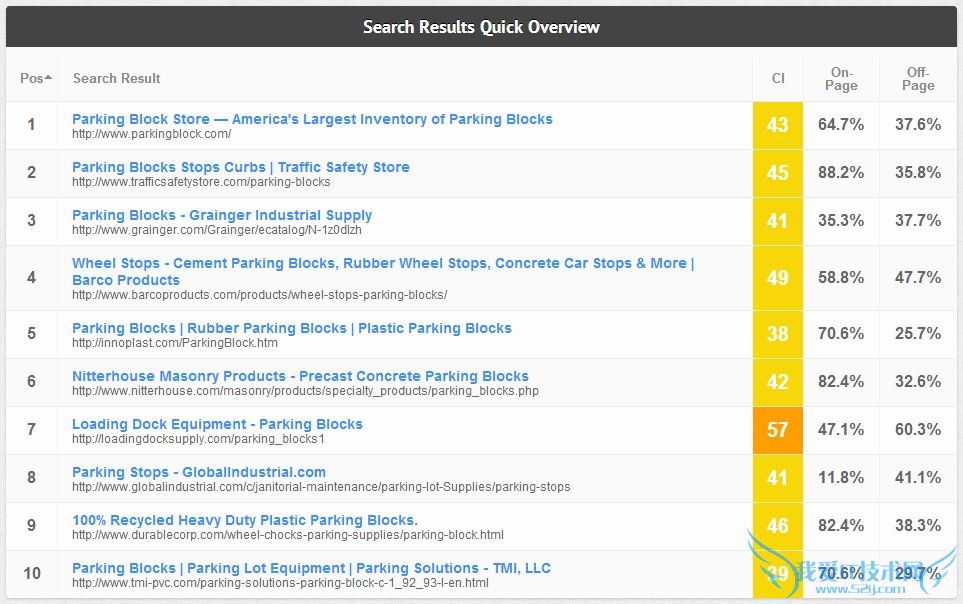
Task: Open the TMI, LLC Parking Solutions link
Action: pyautogui.click(x=311, y=568)
